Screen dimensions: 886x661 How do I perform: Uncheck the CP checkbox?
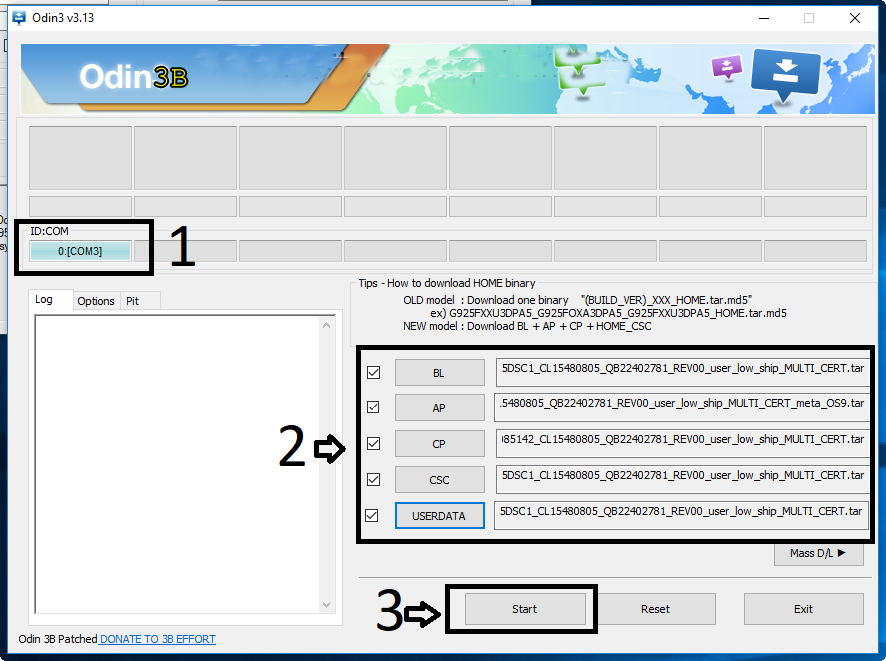pos(373,443)
